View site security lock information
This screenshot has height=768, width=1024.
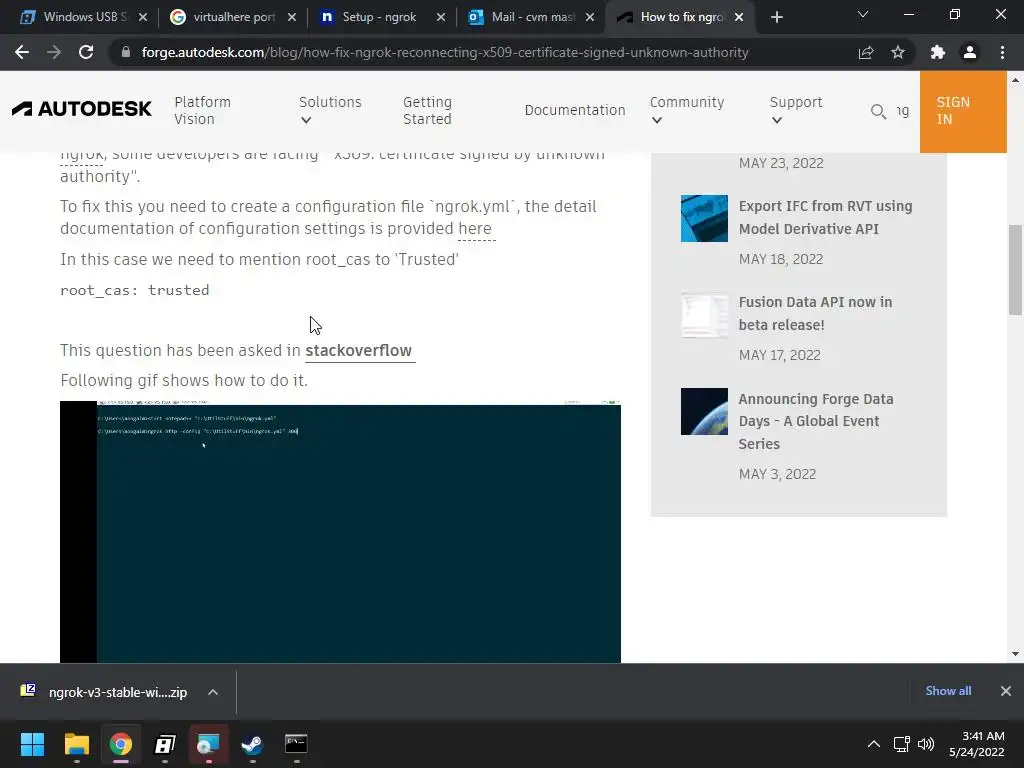[126, 52]
